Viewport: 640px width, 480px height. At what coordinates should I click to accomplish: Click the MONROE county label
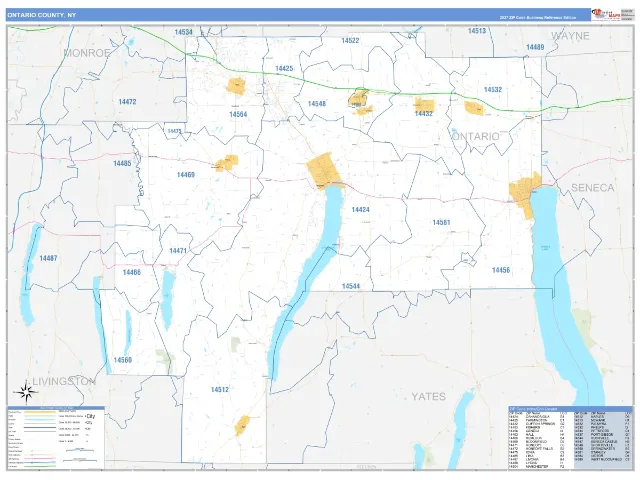87,53
